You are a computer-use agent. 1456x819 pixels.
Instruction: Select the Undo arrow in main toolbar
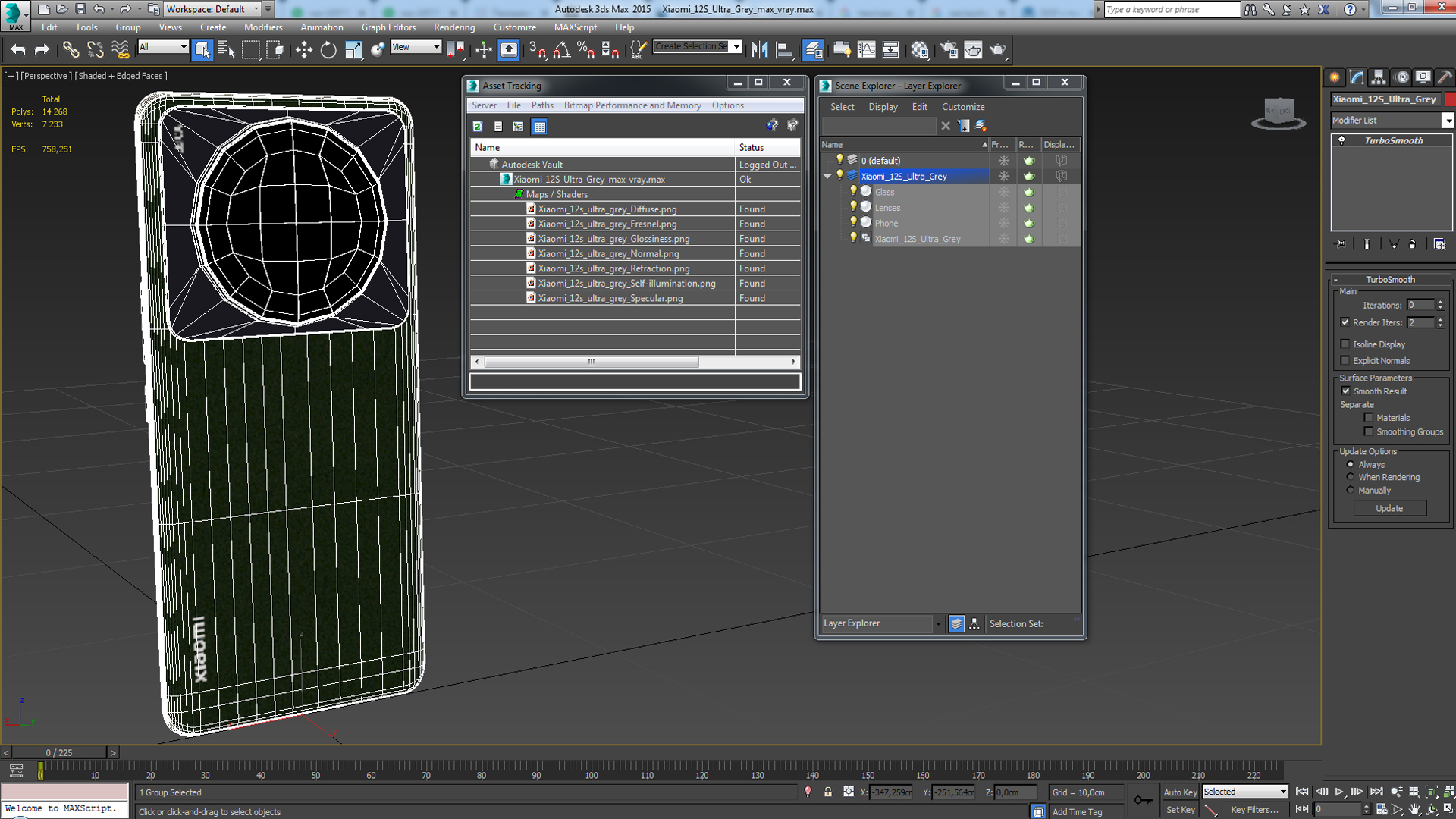click(x=18, y=50)
